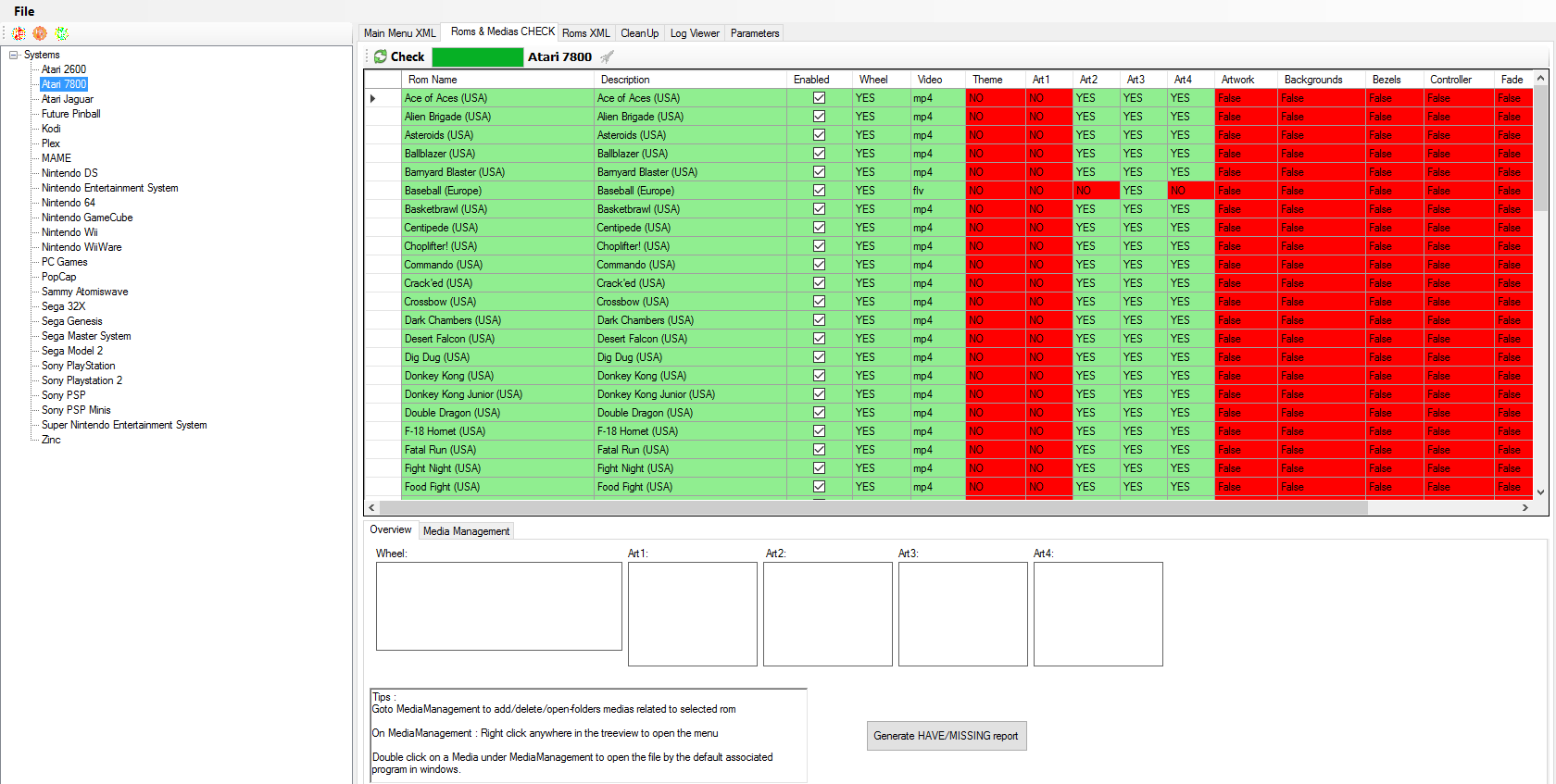Click the row selector arrow for Ace of Aces
The image size is (1556, 784).
pyautogui.click(x=373, y=98)
